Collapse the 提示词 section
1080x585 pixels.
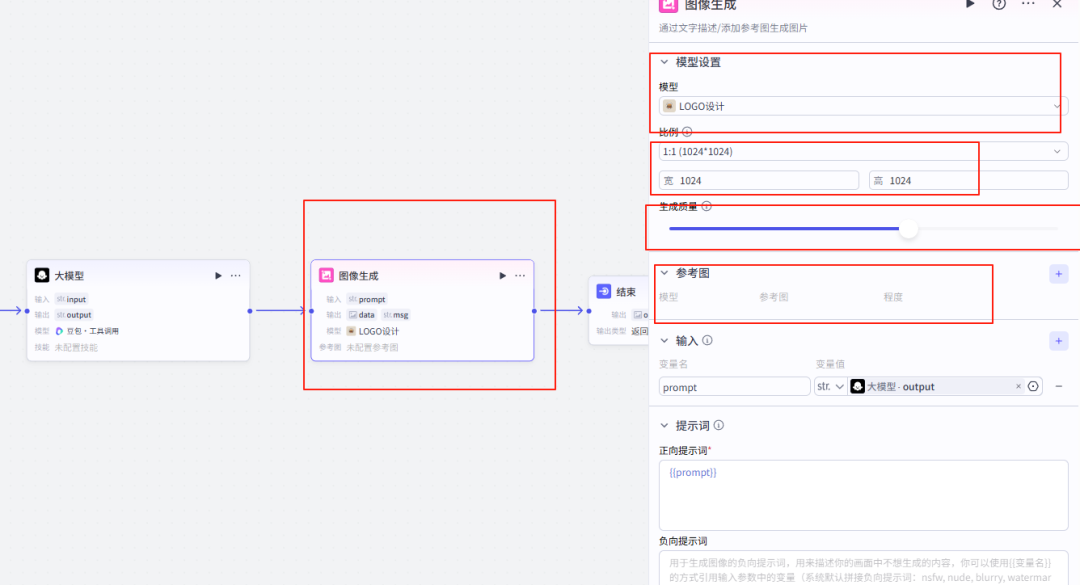coord(665,425)
